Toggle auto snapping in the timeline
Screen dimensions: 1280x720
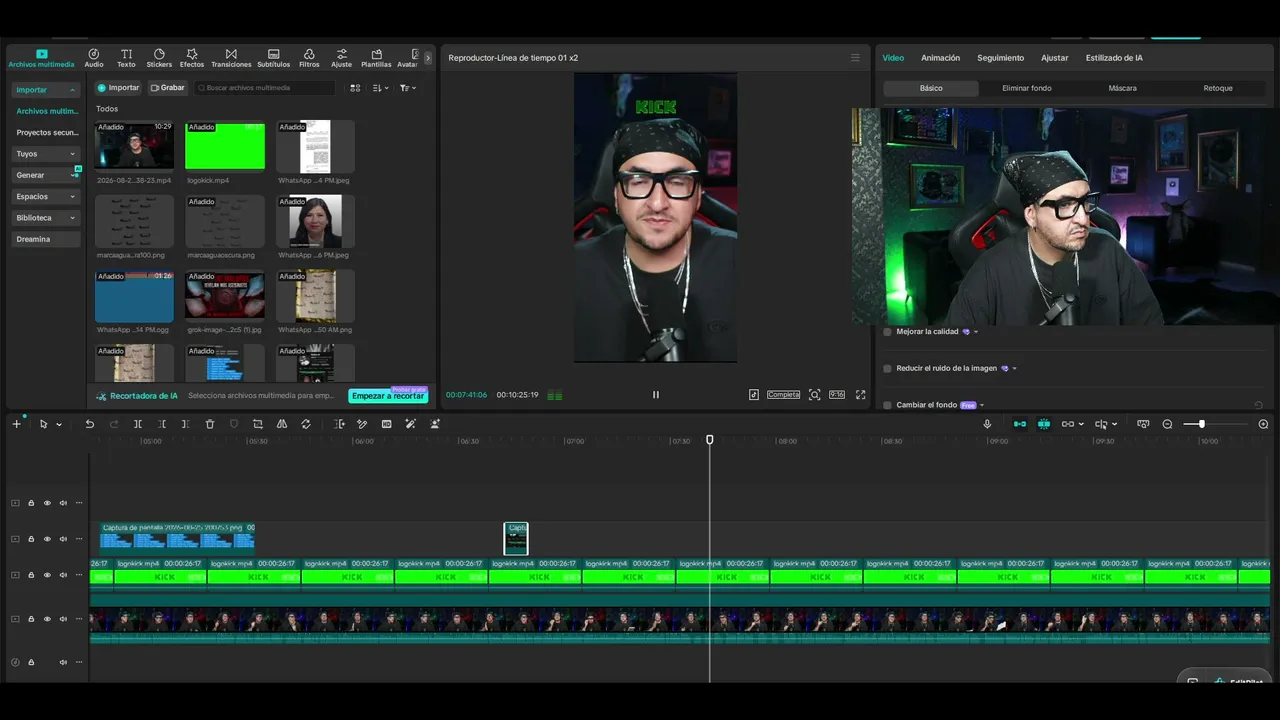(x=1044, y=424)
